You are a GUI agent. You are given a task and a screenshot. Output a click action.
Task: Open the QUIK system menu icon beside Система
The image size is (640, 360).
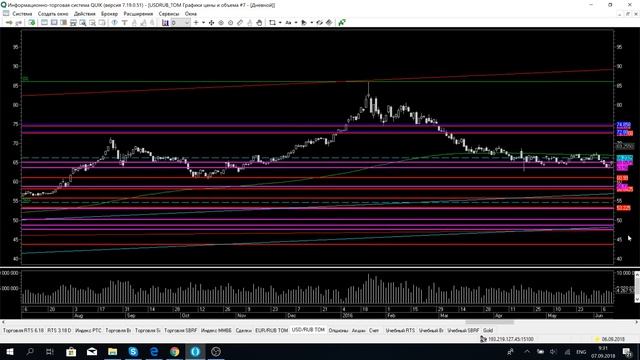(x=6, y=13)
